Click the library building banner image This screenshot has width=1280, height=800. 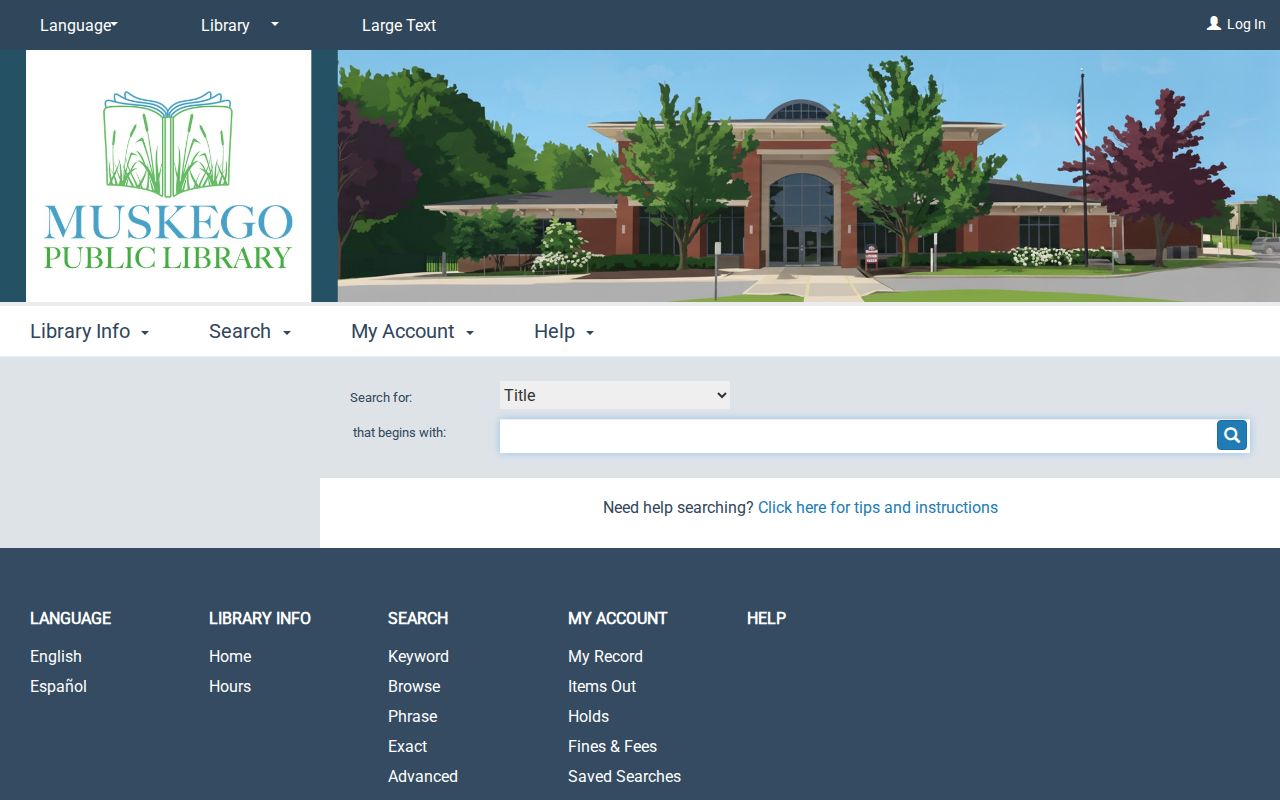(x=809, y=176)
